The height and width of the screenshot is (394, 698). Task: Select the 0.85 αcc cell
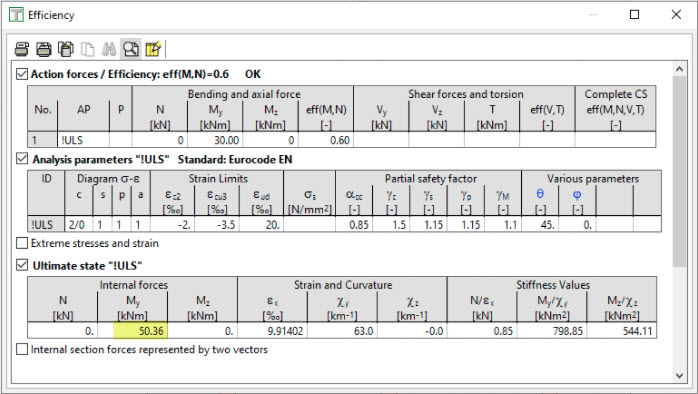pyautogui.click(x=354, y=225)
